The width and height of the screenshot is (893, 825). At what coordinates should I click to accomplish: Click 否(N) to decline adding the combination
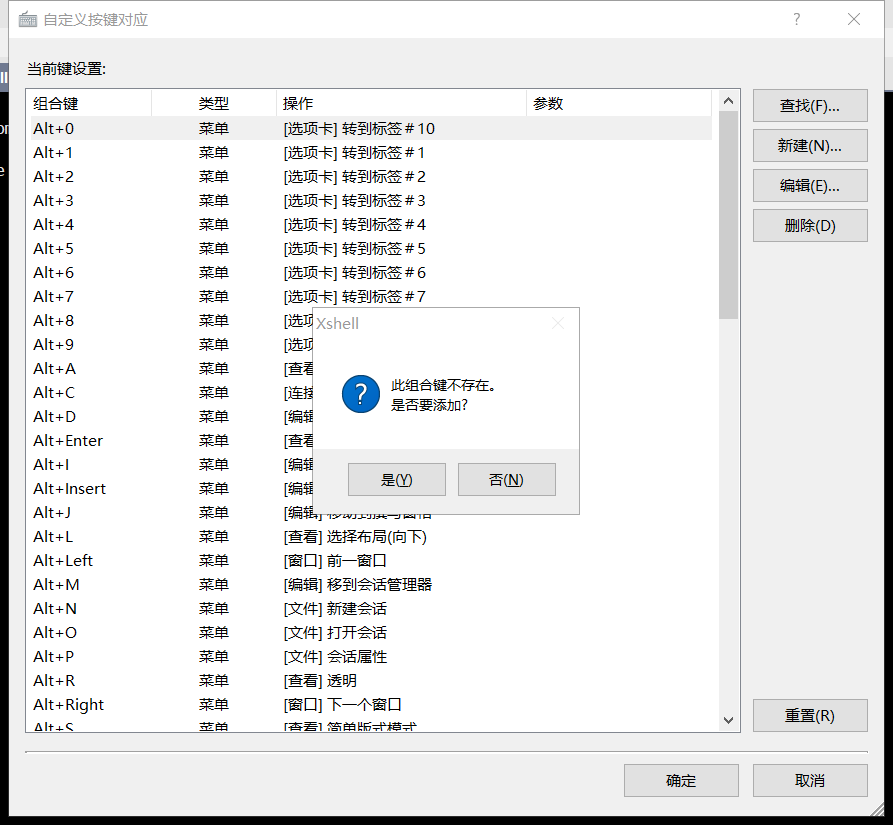(506, 479)
